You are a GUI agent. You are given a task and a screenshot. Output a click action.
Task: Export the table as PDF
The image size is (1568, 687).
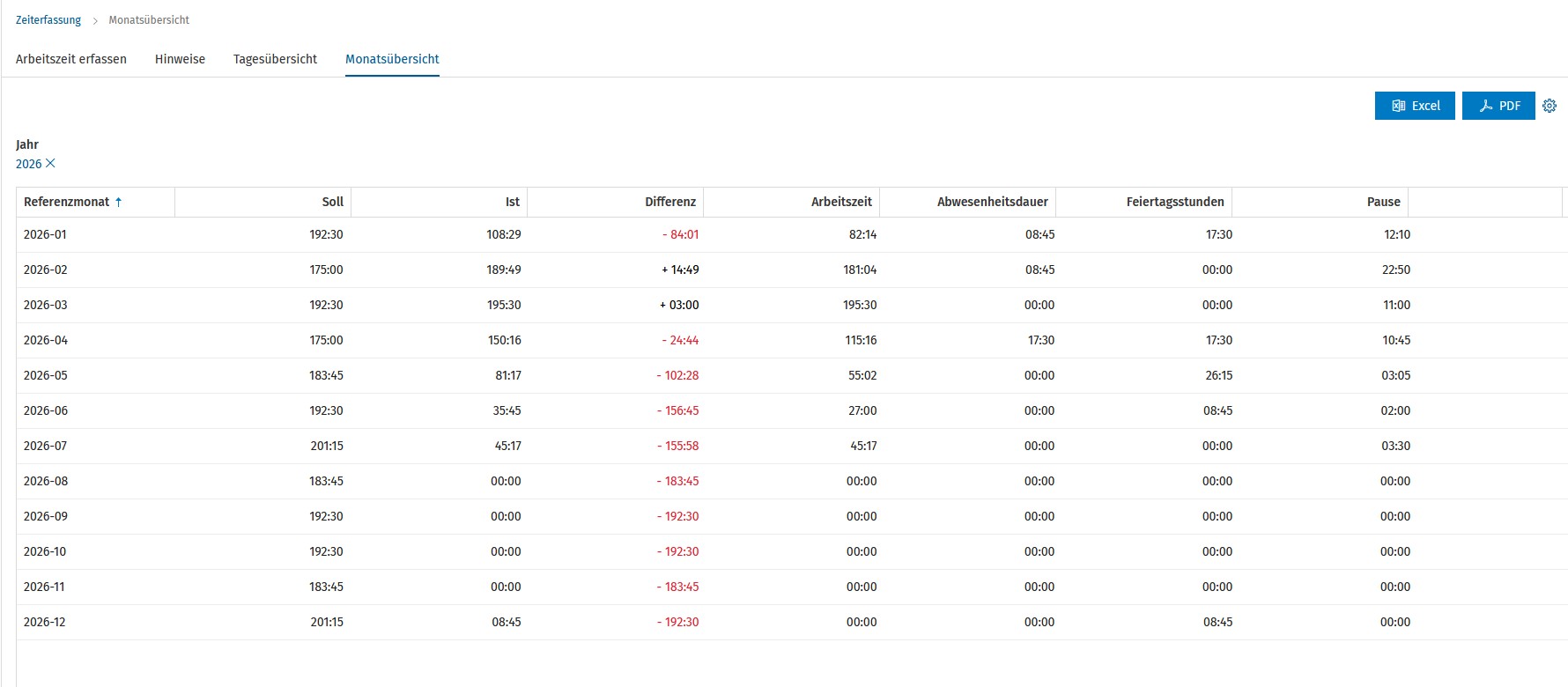1498,106
